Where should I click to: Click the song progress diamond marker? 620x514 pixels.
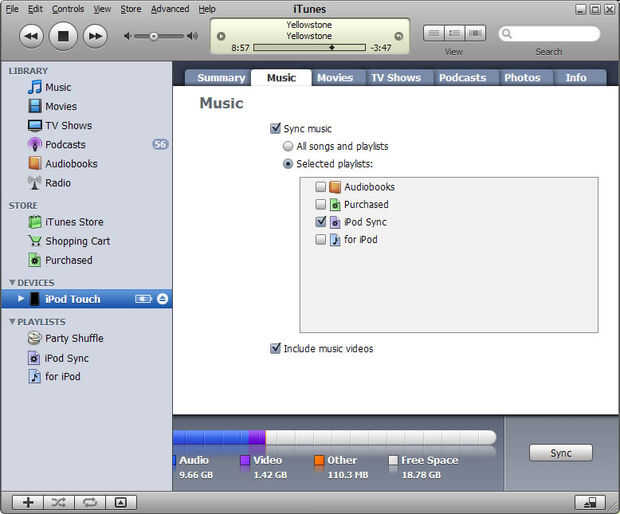point(332,47)
